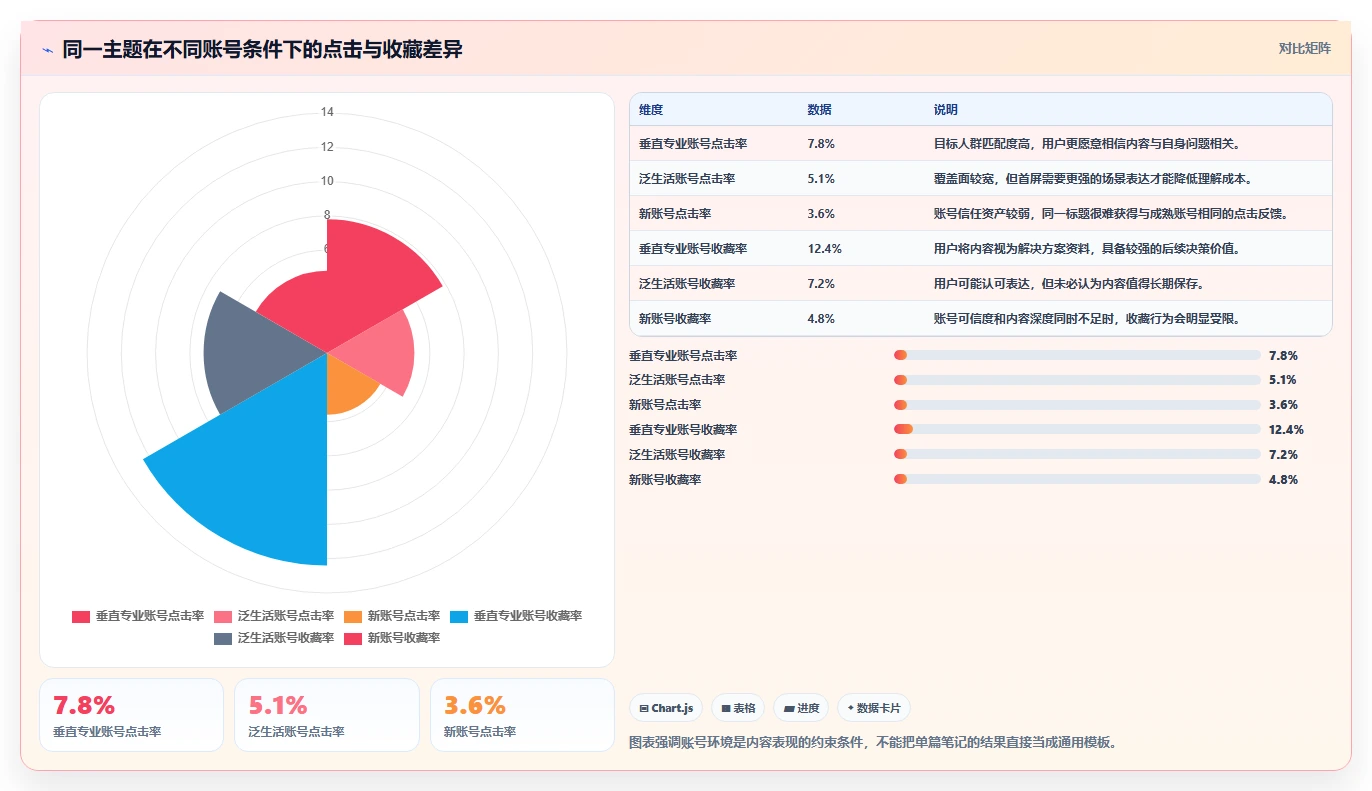Toggle the 新账号点击率 legend item
Viewport: 1372px width, 791px height.
pos(392,616)
